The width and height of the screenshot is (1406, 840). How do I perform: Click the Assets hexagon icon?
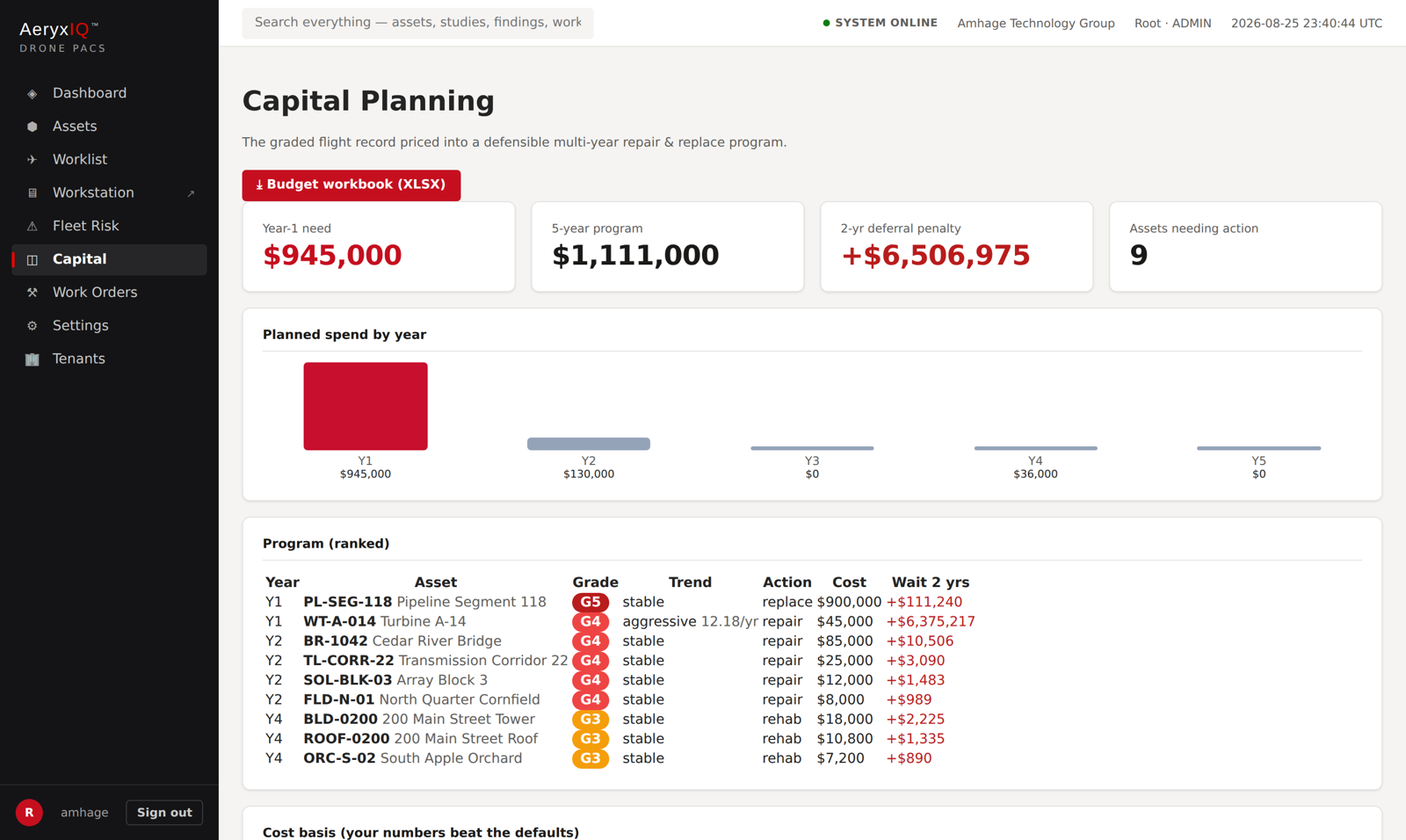(33, 127)
